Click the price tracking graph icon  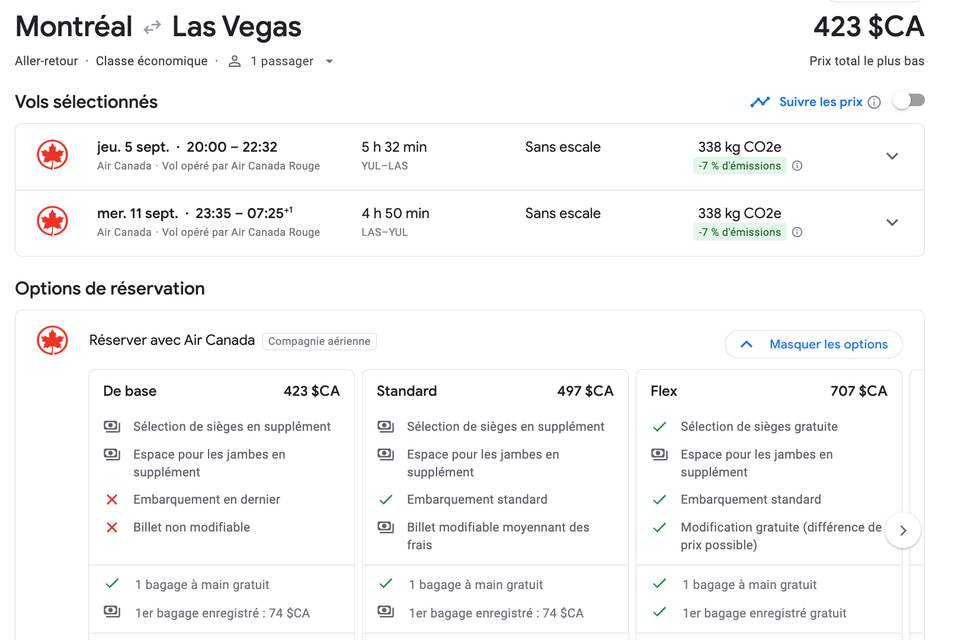tap(762, 101)
